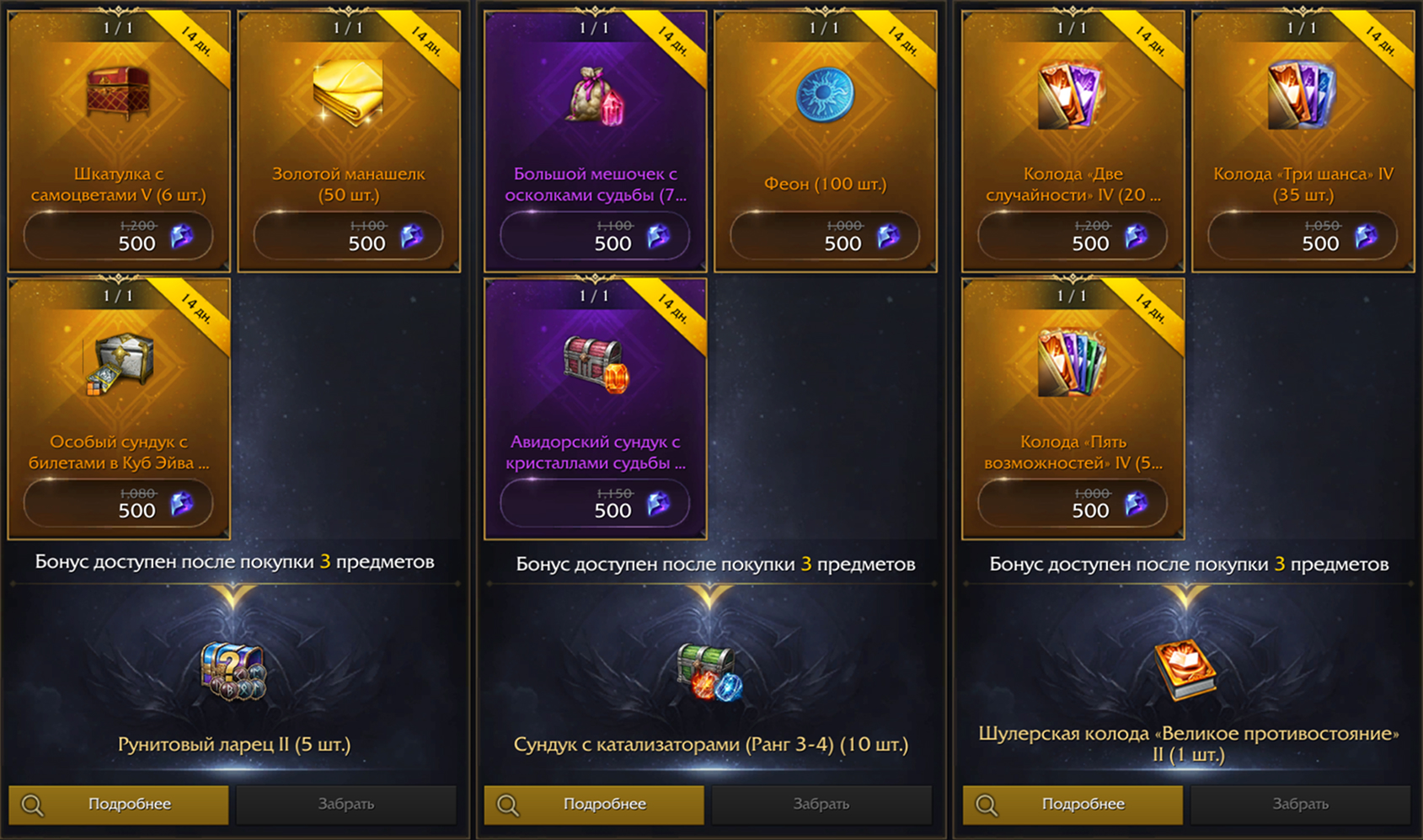Click the 500 price on Феон item
The width and height of the screenshot is (1423, 840).
843,243
